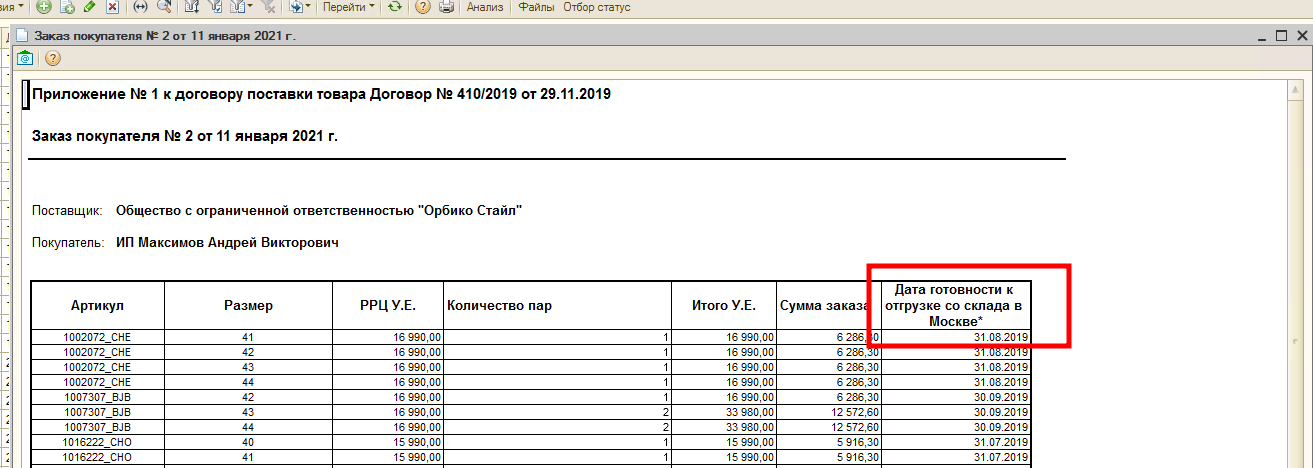Open the create-based-on dropdown arrow
Image resolution: width=1313 pixels, height=468 pixels.
pyautogui.click(x=308, y=7)
